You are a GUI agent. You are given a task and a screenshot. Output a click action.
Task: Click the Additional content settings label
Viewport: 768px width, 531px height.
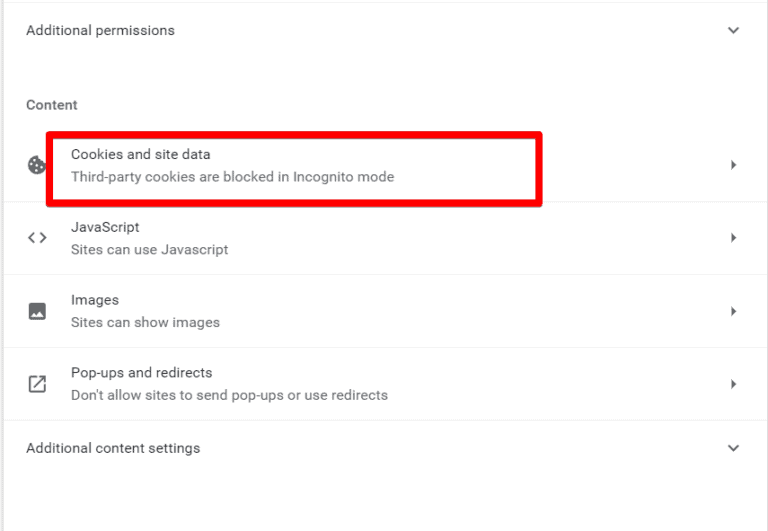coord(113,448)
